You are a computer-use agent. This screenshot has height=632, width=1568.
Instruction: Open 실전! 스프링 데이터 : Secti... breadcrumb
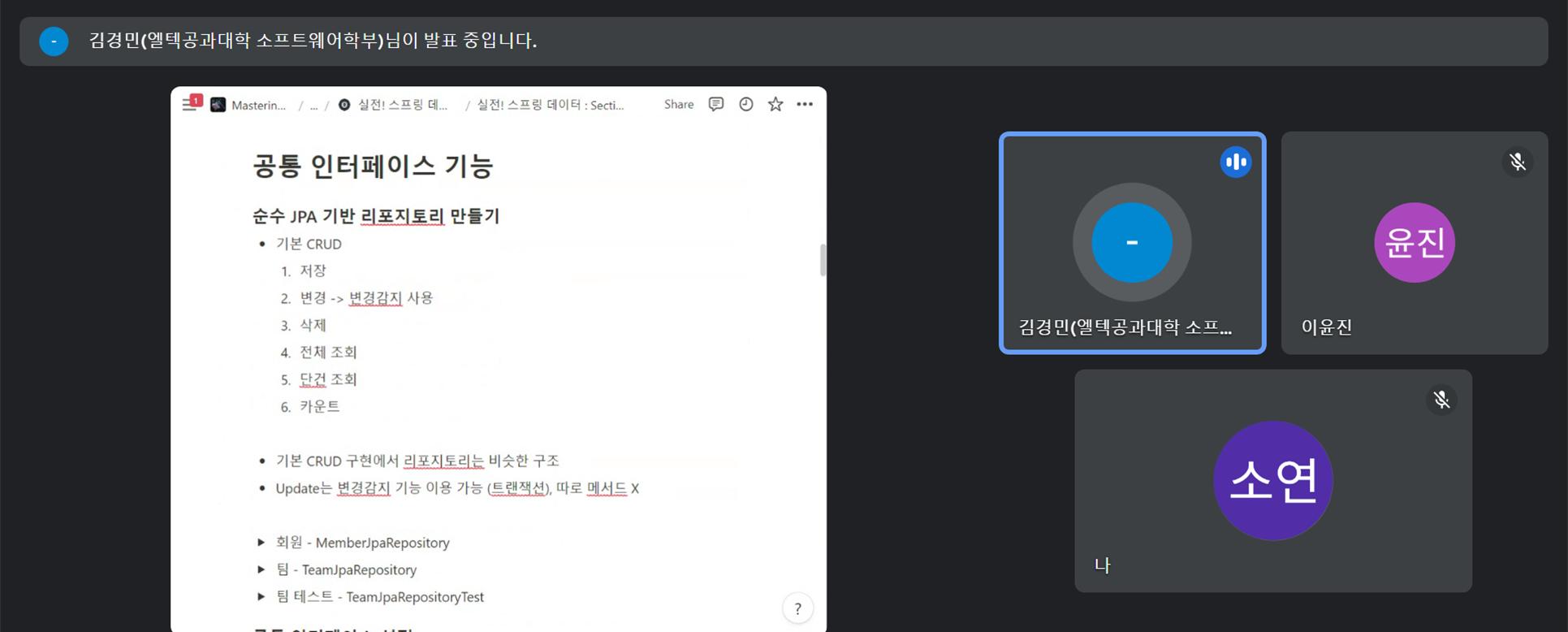click(551, 105)
